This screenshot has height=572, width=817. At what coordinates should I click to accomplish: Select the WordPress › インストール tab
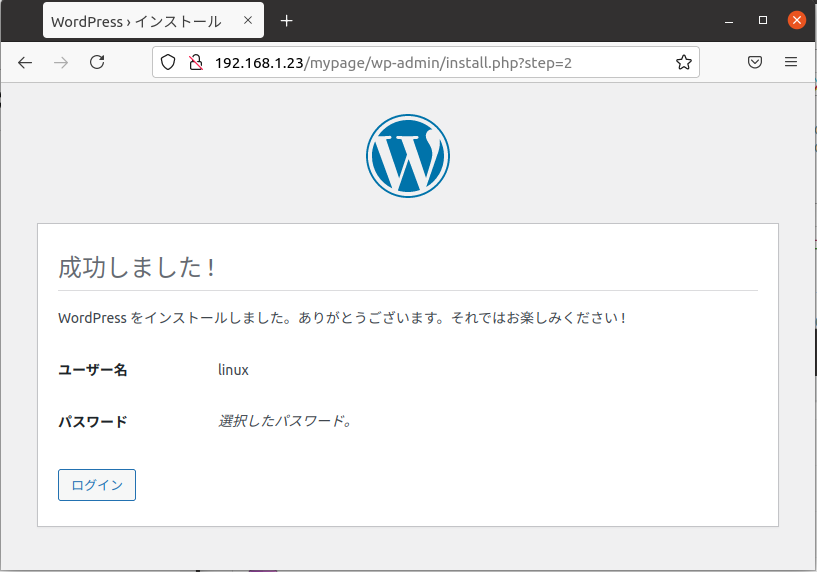coord(153,20)
